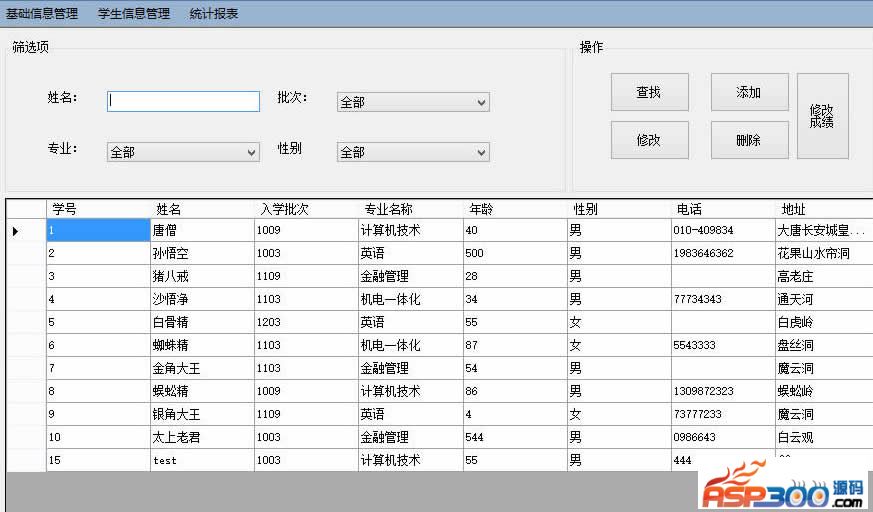Click the 专业名称 column header
Image resolution: width=873 pixels, height=512 pixels.
[x=410, y=209]
